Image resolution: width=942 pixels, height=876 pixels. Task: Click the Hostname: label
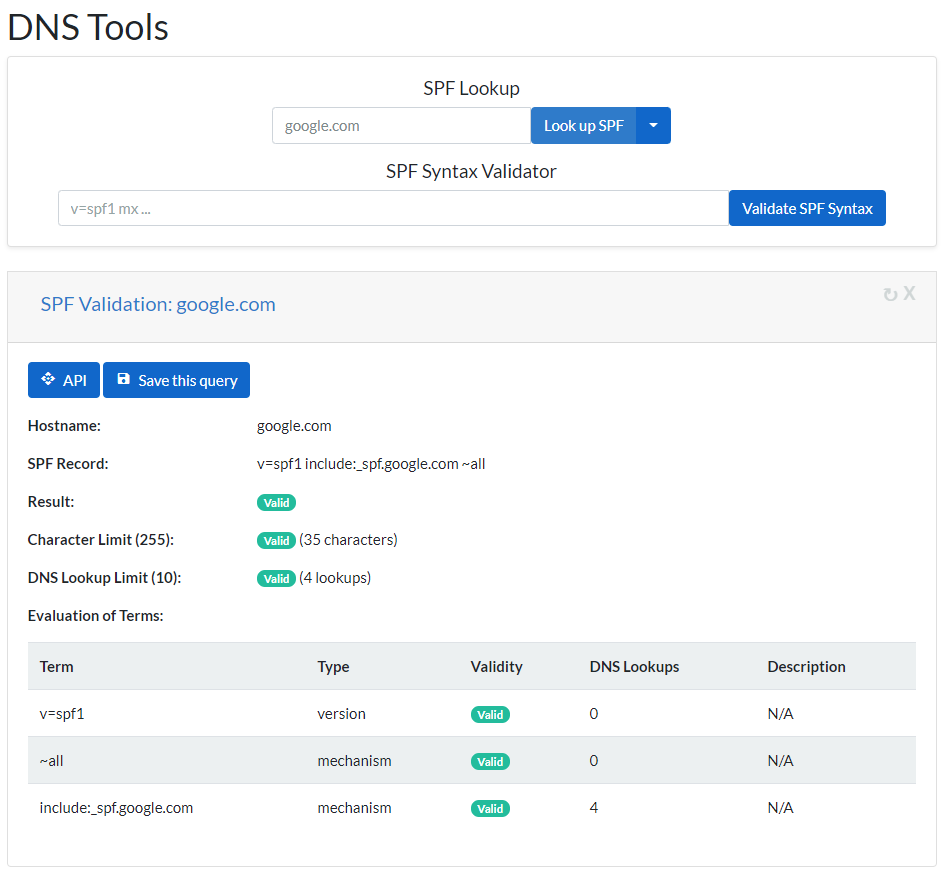(x=64, y=426)
